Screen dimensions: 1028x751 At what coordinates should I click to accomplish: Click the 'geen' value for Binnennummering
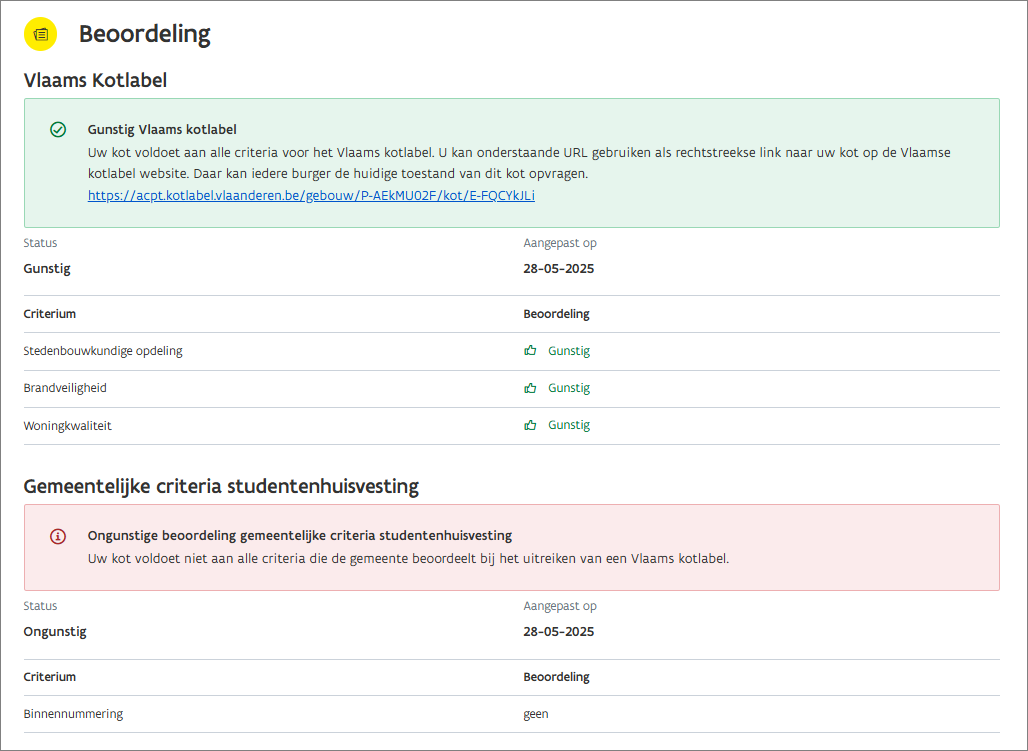pyautogui.click(x=536, y=714)
